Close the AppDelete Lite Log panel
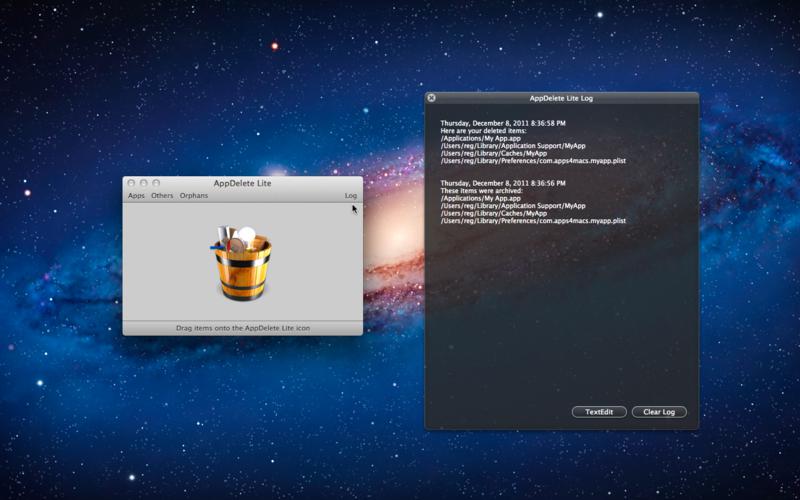The image size is (800, 500). point(431,98)
